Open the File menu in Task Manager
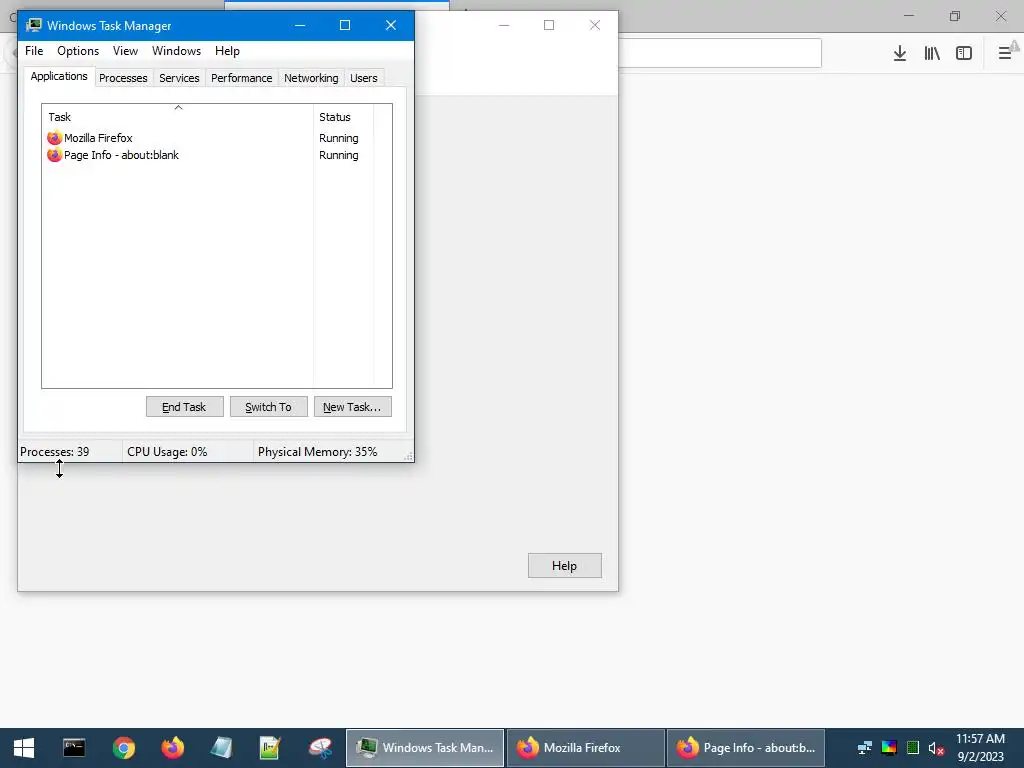 [x=34, y=51]
